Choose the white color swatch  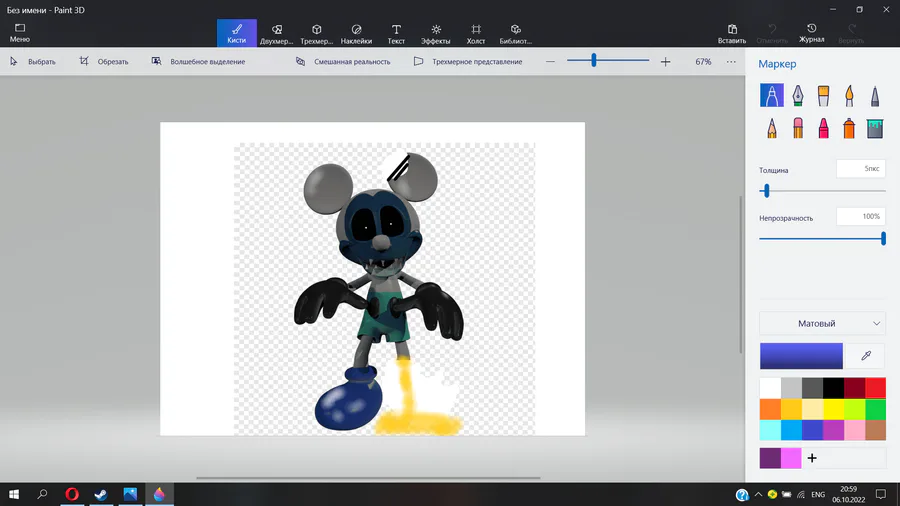point(770,388)
